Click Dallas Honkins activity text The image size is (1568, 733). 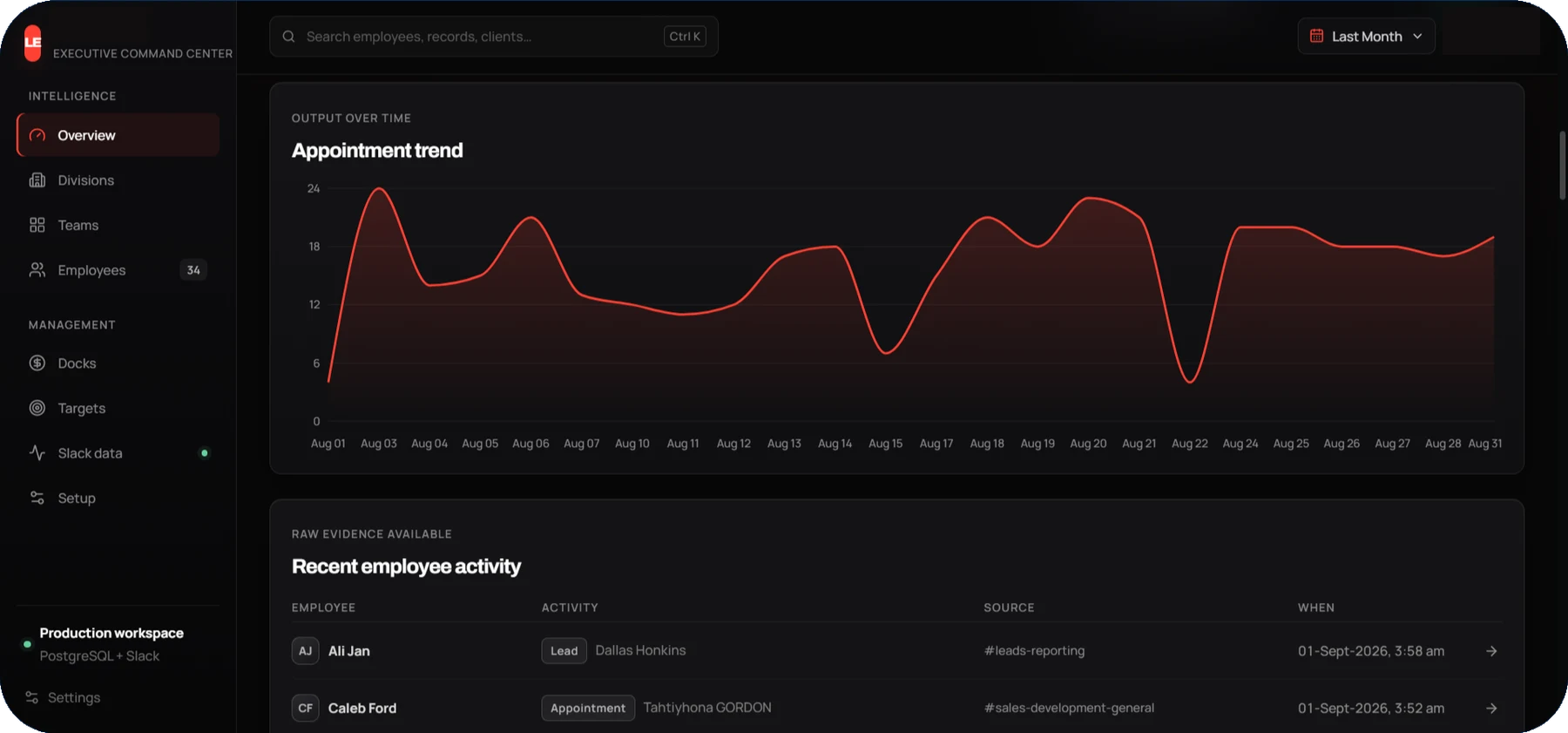tap(640, 650)
